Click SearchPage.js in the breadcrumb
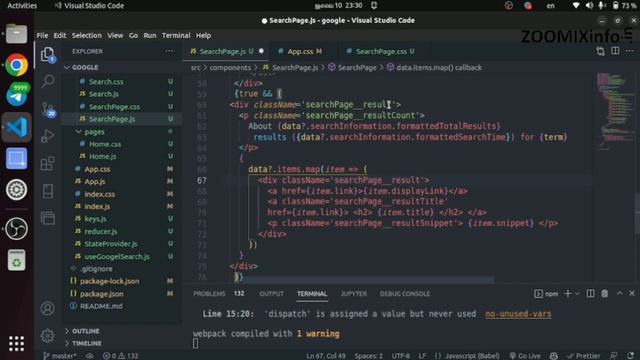640x360 pixels. (x=295, y=68)
